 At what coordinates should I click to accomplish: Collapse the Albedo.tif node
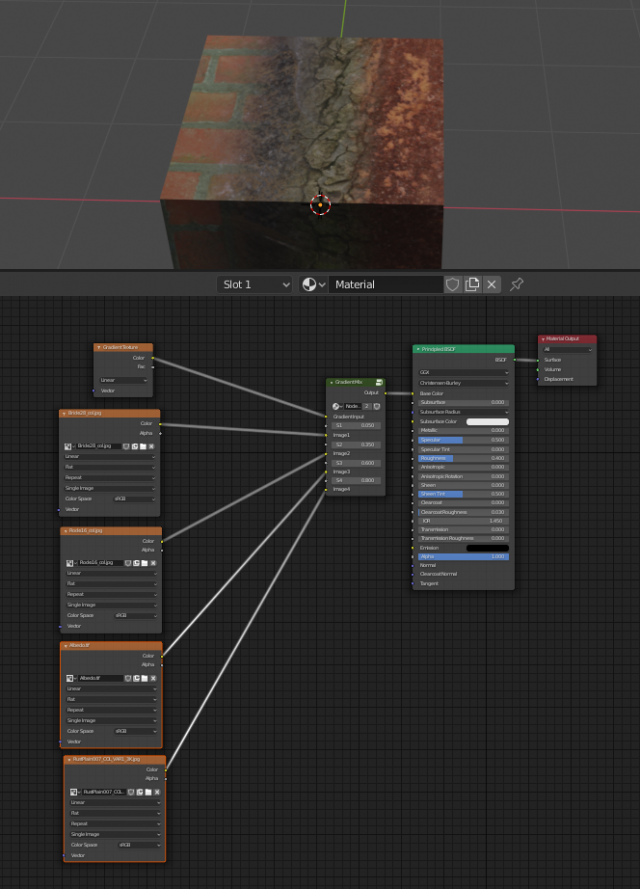pos(66,646)
